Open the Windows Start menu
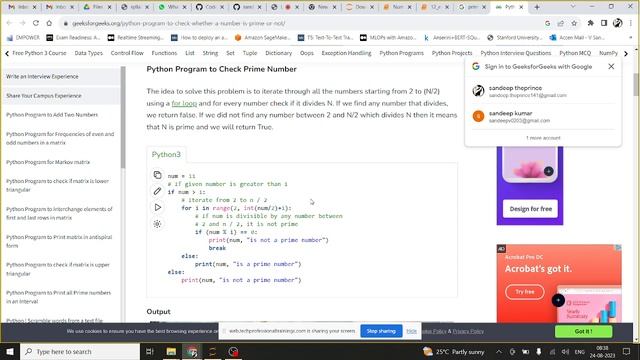The image size is (640, 360). tap(9, 351)
